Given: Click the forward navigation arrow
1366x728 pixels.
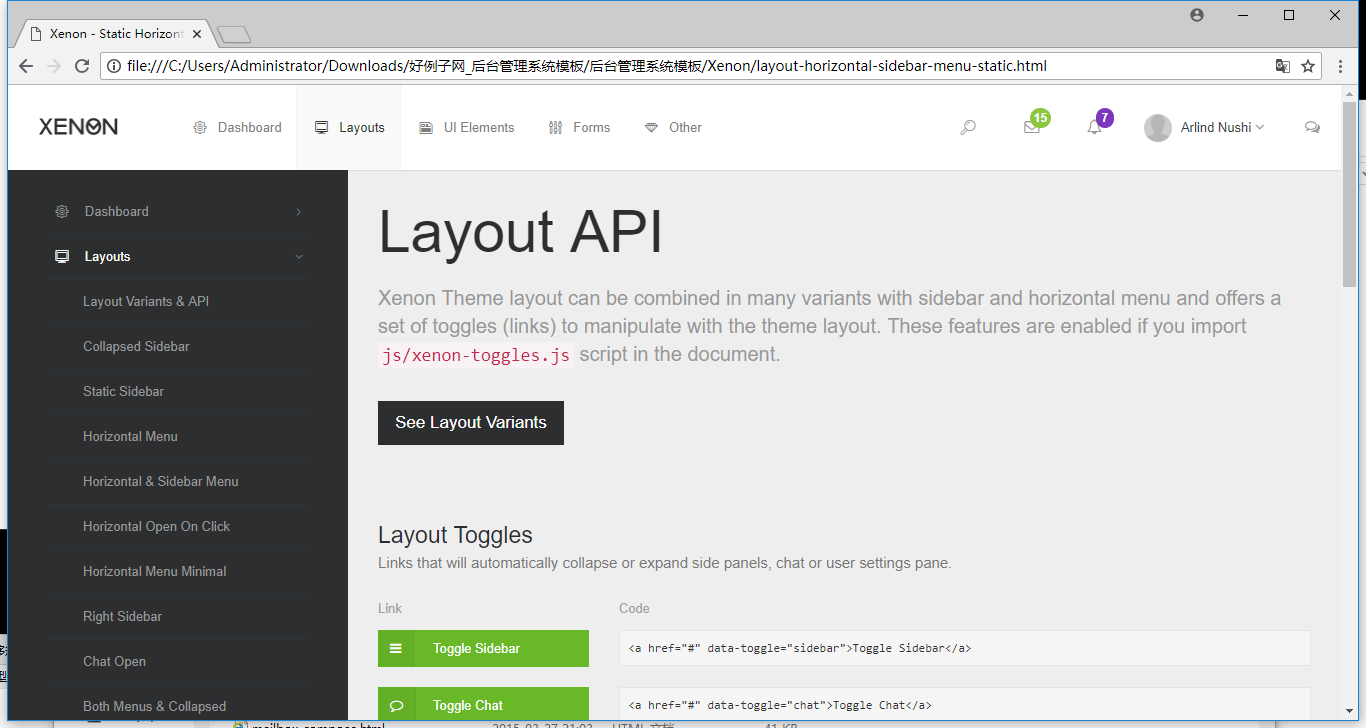Looking at the screenshot, I should (x=54, y=66).
